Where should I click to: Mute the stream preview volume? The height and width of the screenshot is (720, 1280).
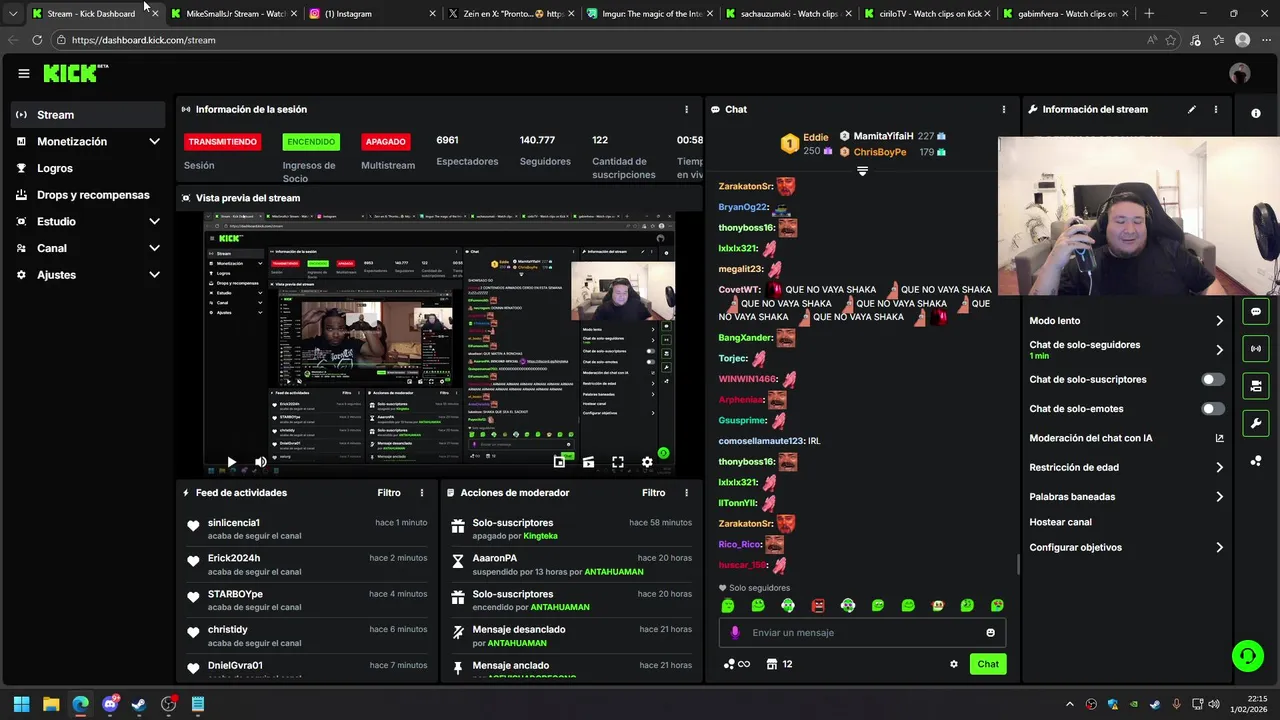coord(260,462)
